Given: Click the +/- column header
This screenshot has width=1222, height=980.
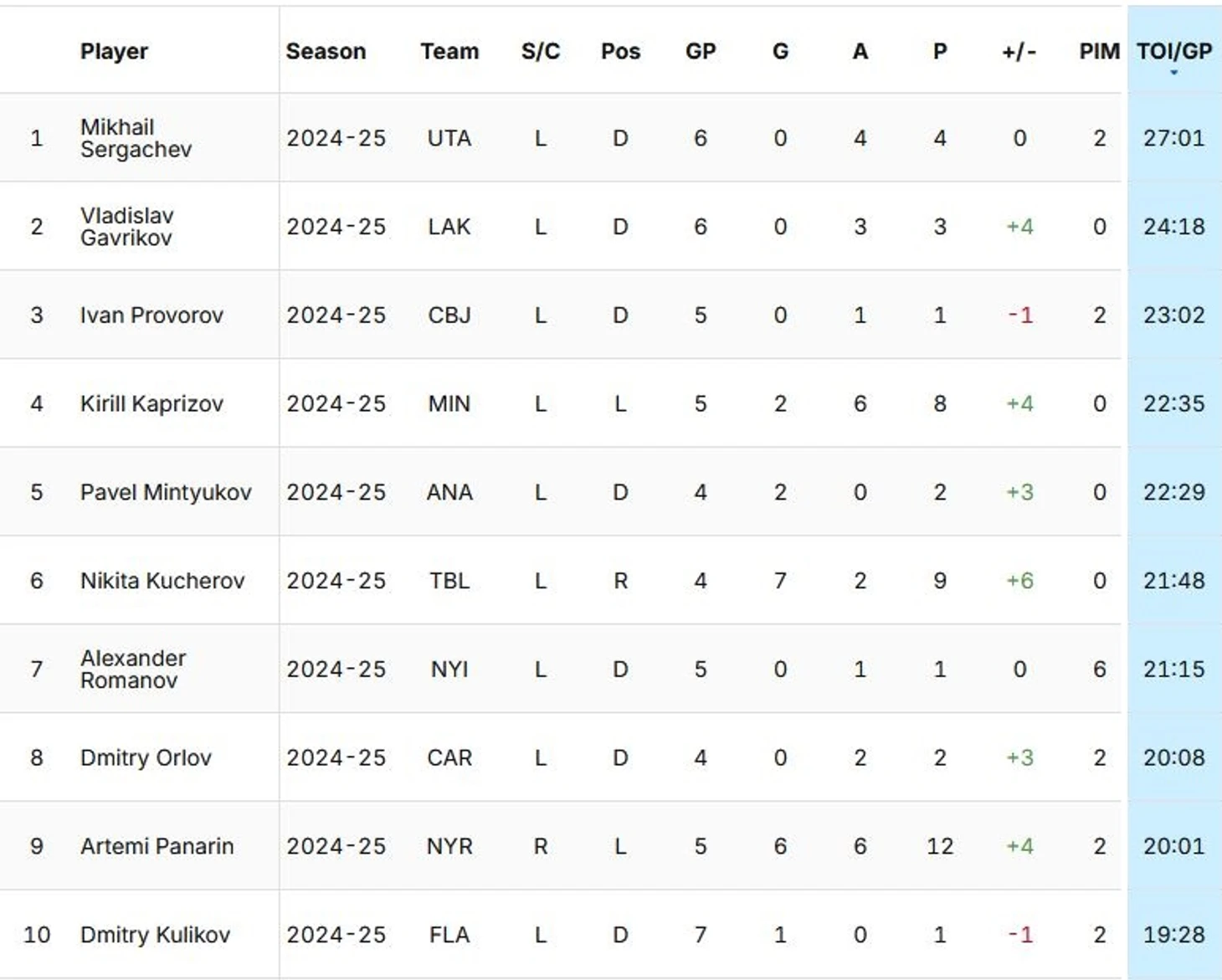Looking at the screenshot, I should [x=1019, y=51].
